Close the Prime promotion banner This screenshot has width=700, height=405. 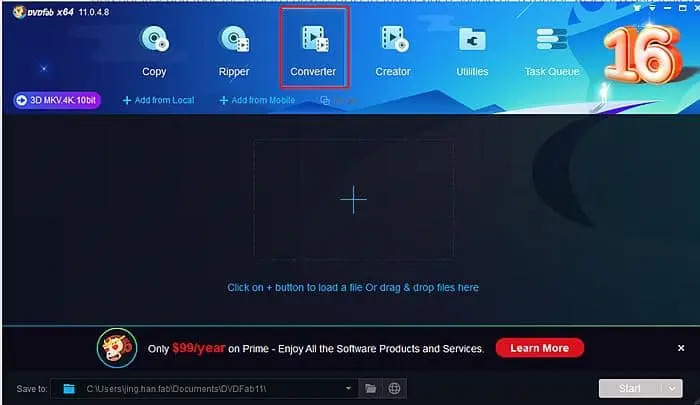681,348
